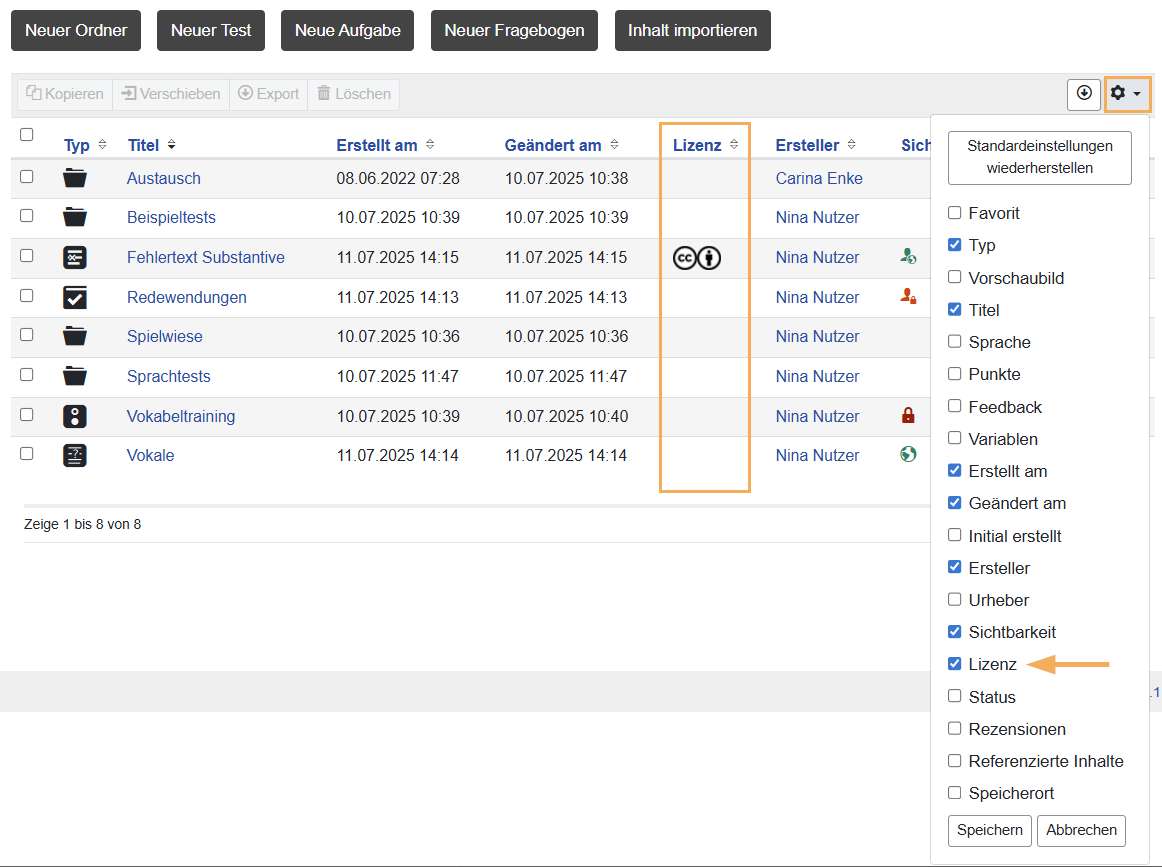
Task: Click the circular download arrow button
Action: pos(1084,93)
